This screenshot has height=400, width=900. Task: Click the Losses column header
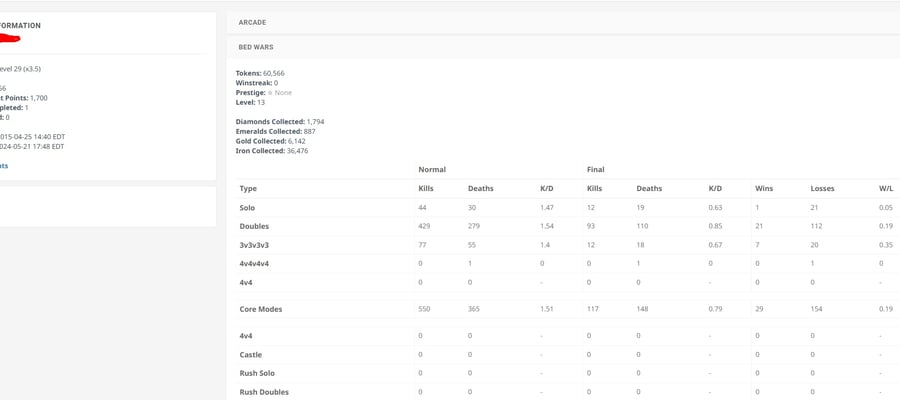[x=822, y=188]
